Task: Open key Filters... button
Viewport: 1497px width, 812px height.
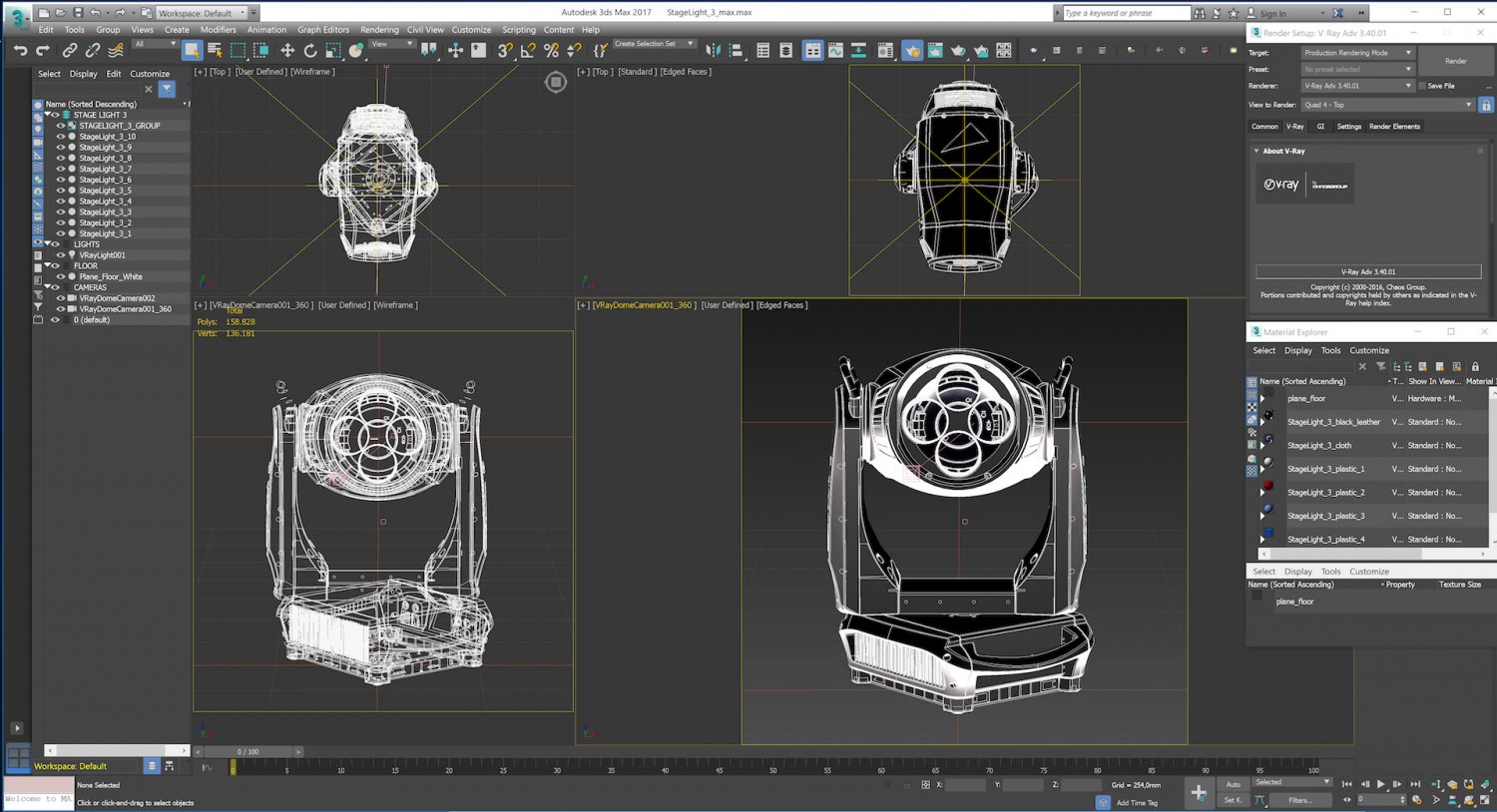Action: 1299,800
